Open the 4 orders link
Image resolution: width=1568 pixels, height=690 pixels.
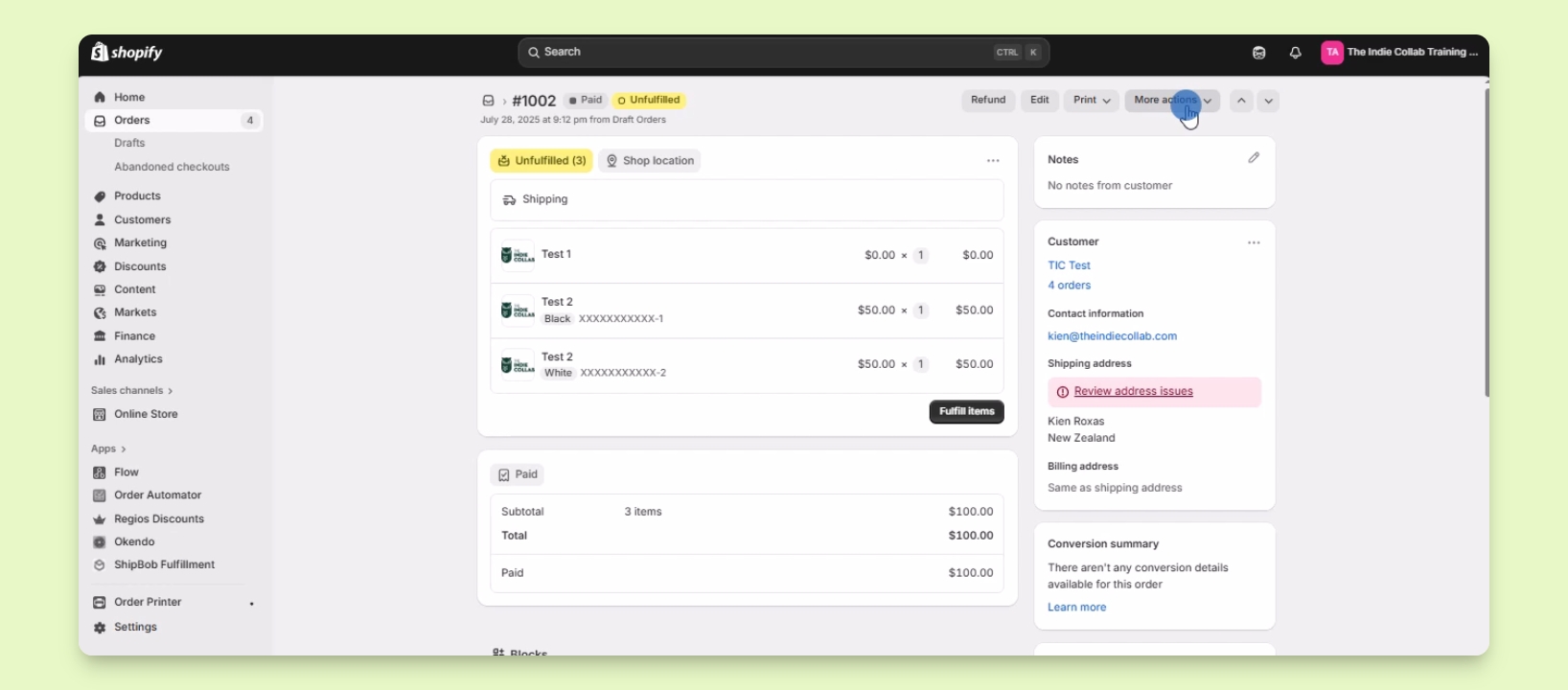pos(1069,286)
